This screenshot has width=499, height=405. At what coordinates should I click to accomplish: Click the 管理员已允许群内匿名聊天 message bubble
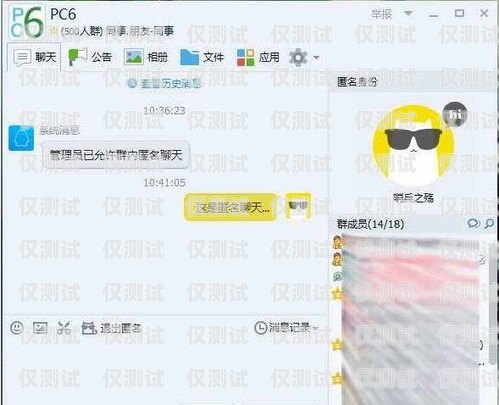click(x=116, y=155)
